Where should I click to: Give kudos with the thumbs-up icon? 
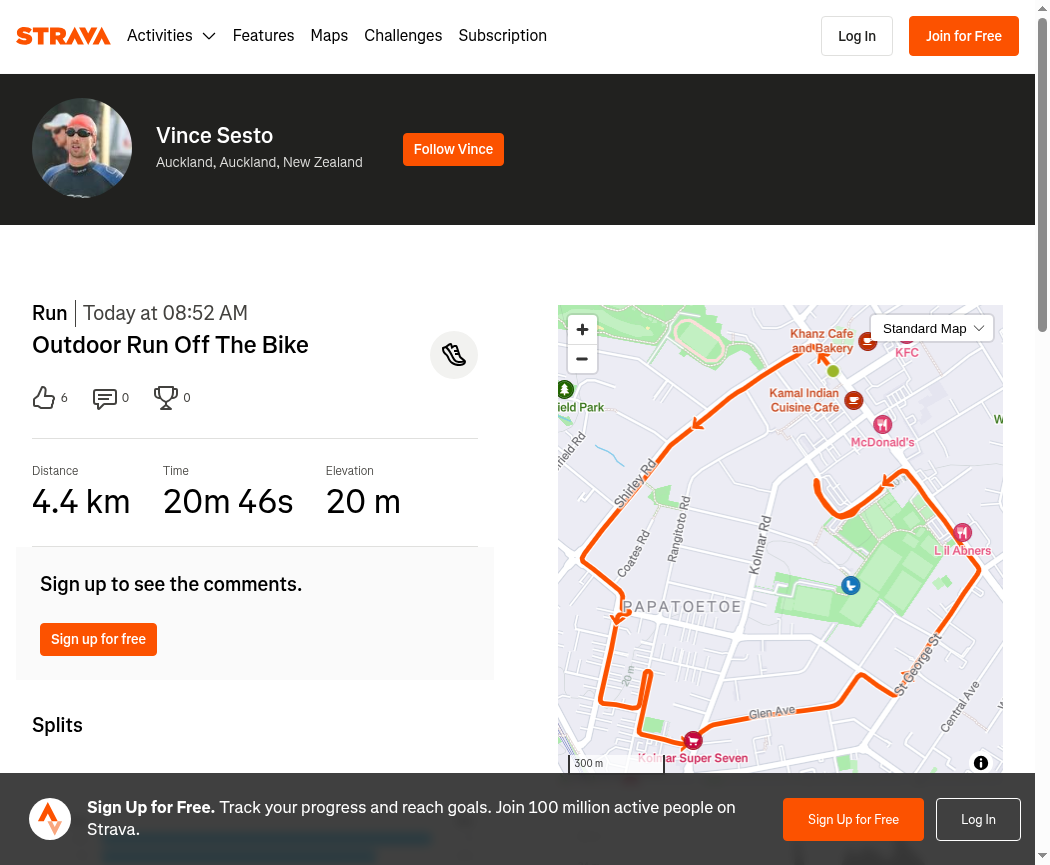click(44, 398)
